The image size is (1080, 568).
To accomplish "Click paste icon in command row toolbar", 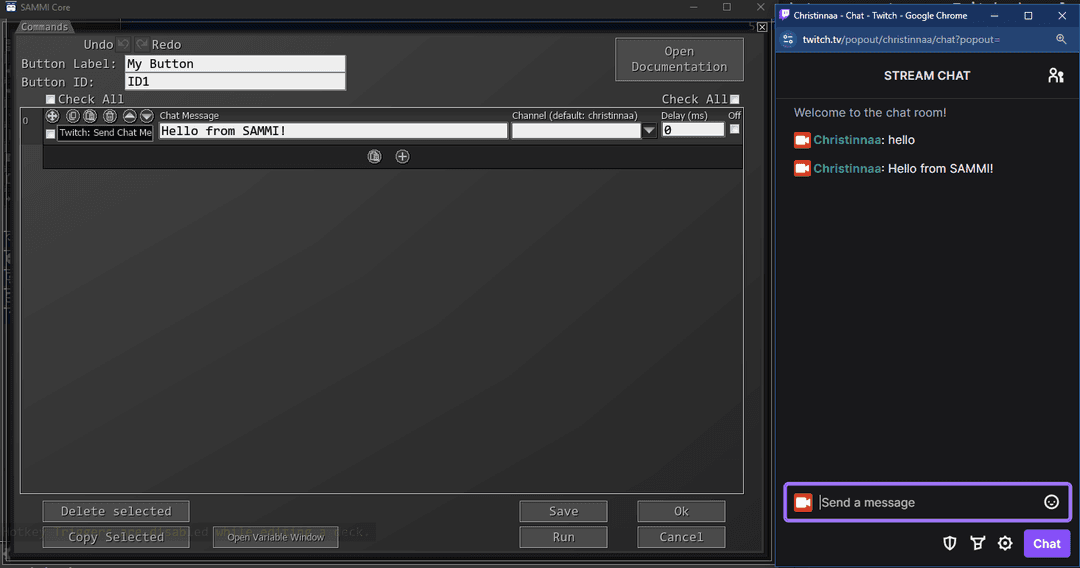I will (x=90, y=116).
